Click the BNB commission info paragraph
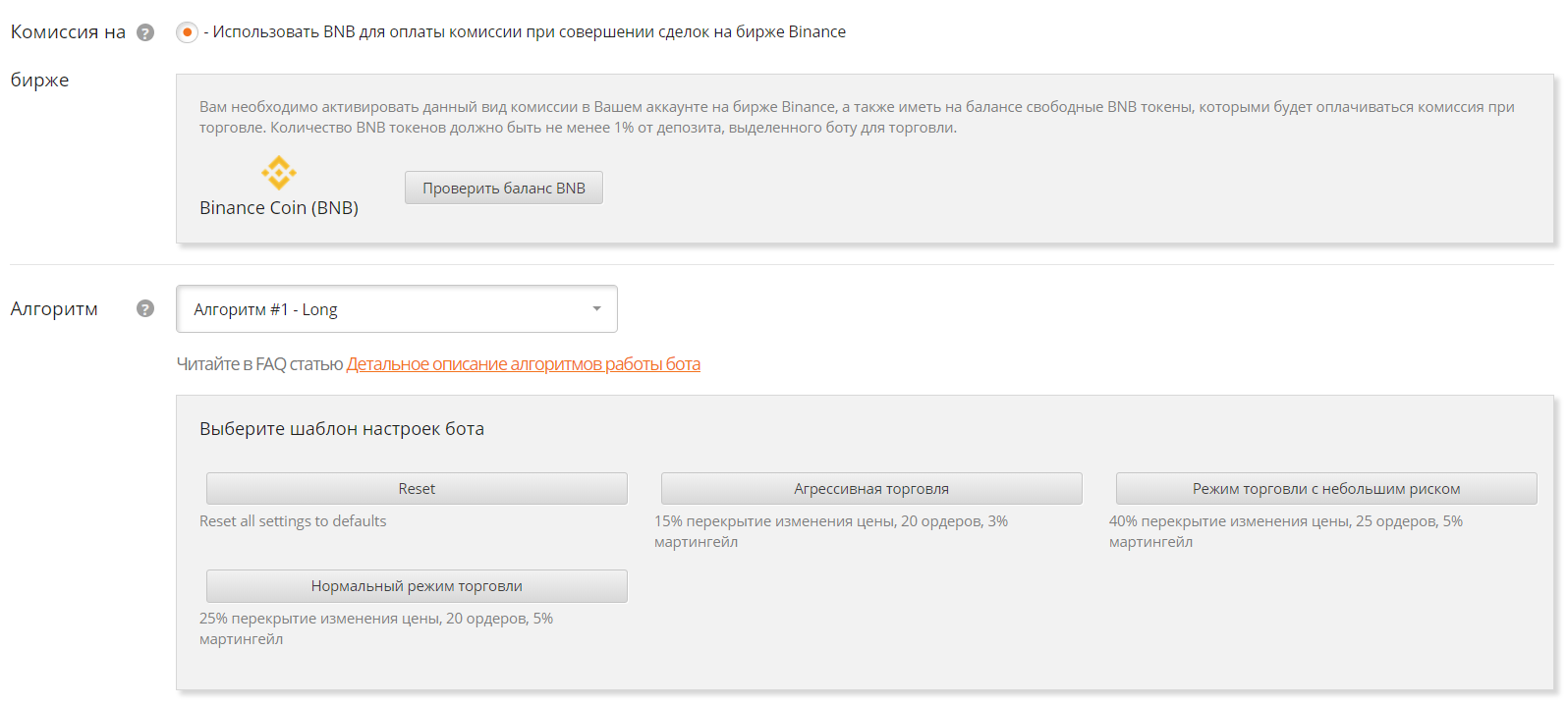 click(857, 117)
